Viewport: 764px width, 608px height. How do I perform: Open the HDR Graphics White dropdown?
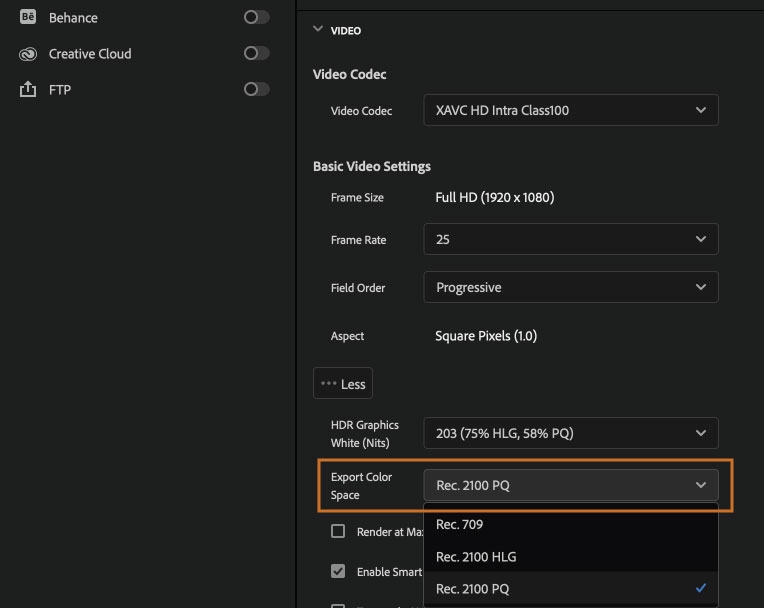click(570, 433)
